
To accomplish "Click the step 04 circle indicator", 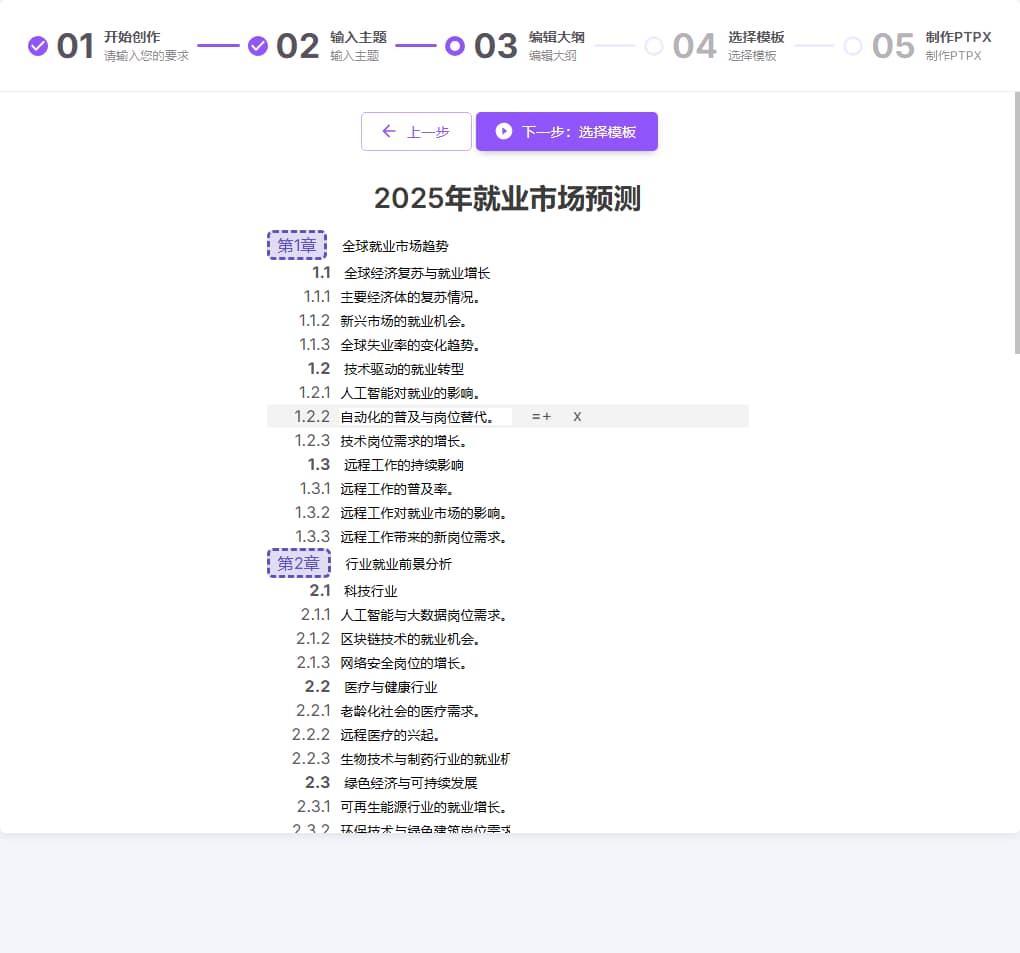I will pos(654,46).
